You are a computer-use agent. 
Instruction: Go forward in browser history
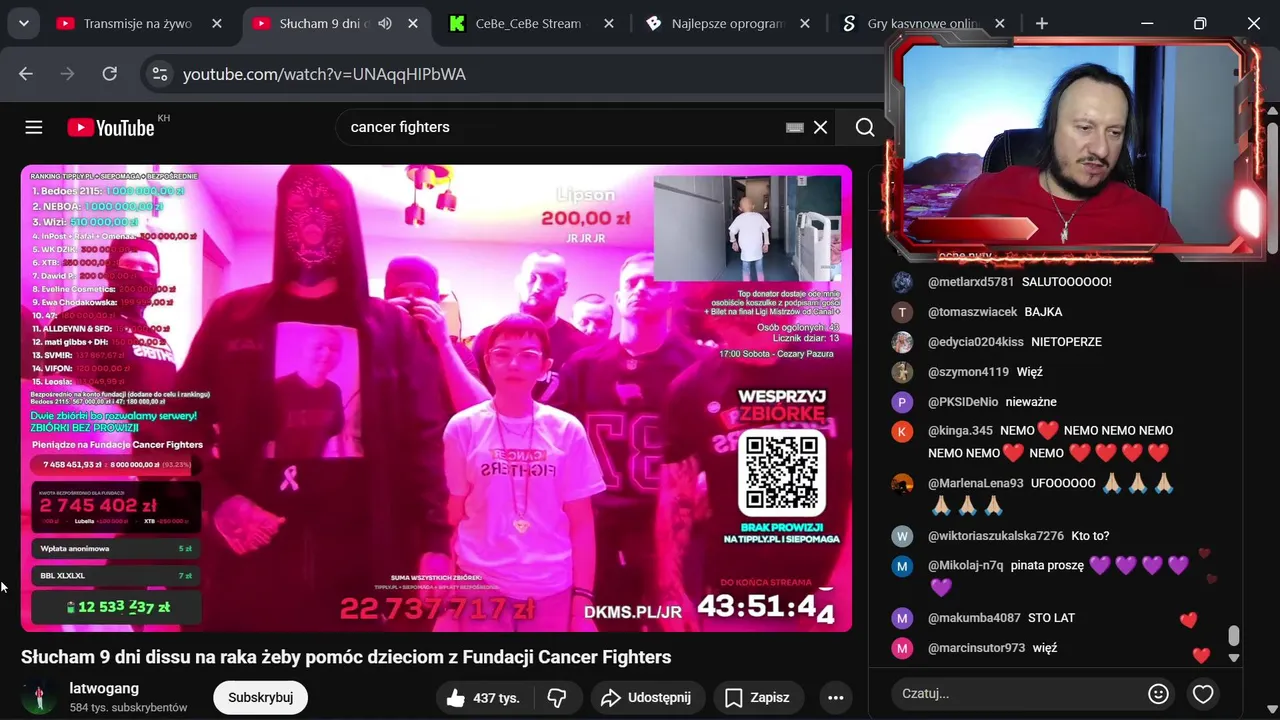68,74
